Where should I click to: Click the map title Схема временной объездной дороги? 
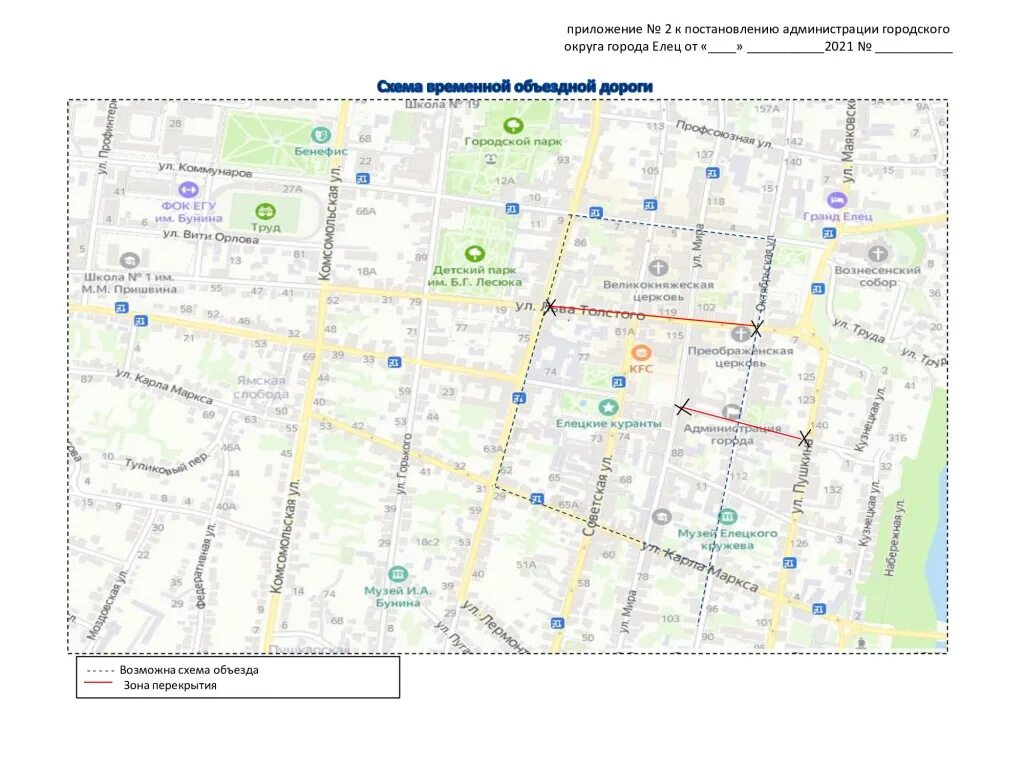515,86
